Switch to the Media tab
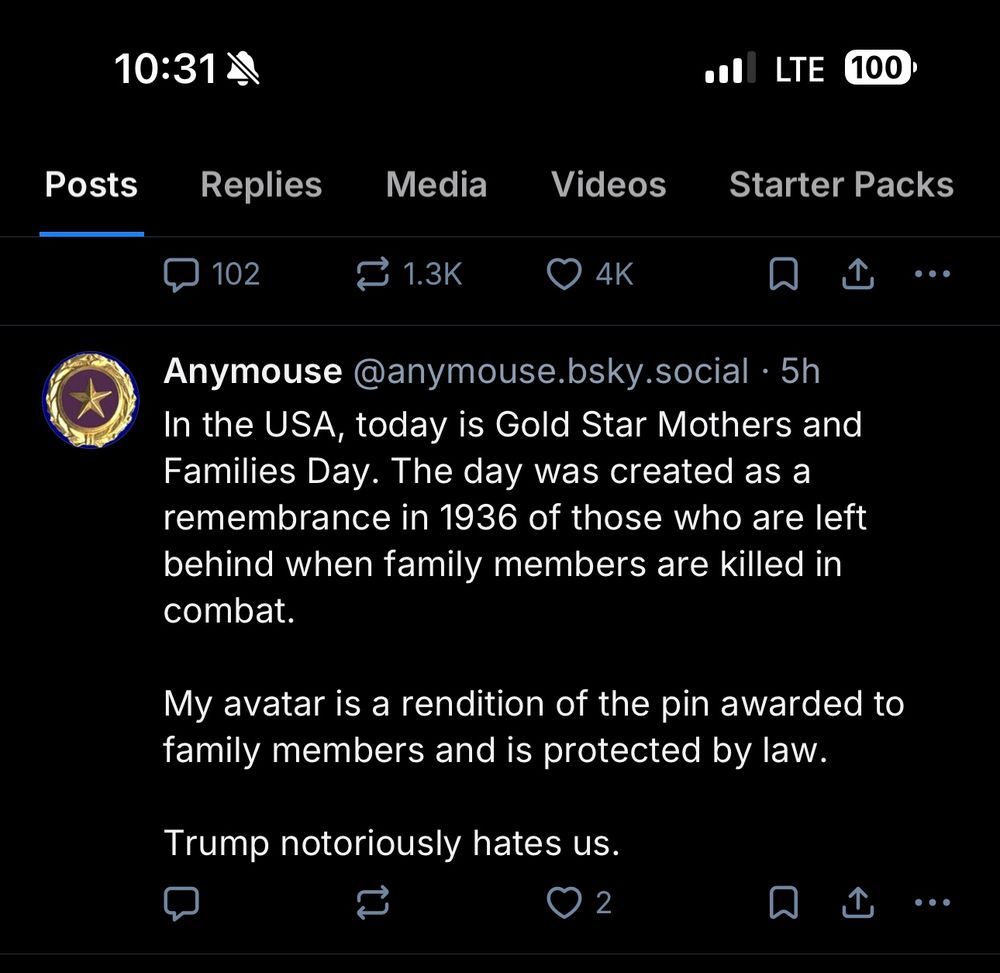Screen dimensions: 1000x973 click(436, 185)
